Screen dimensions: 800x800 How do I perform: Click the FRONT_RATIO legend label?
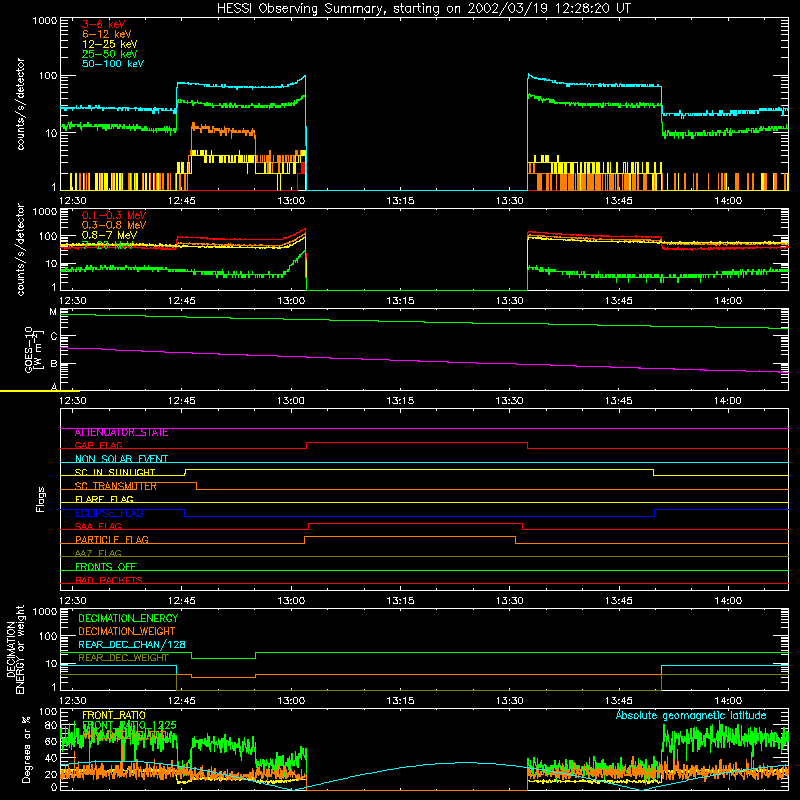[114, 716]
